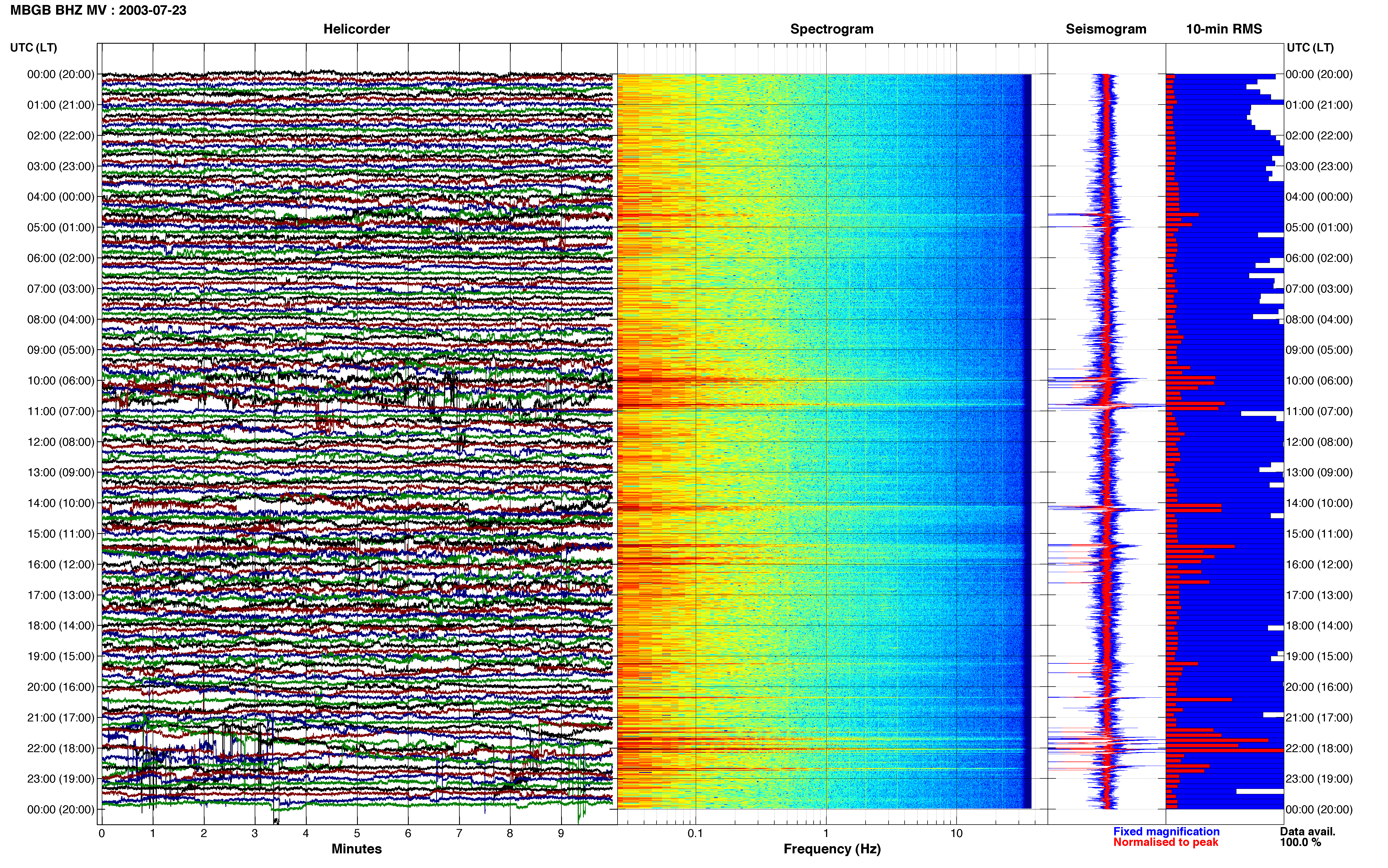Click the left time label '13:00 (09:00)'
The image size is (1388, 868).
point(61,473)
